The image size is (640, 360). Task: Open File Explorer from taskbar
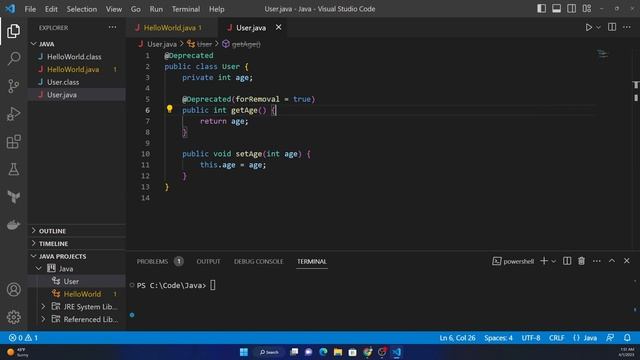pos(338,352)
